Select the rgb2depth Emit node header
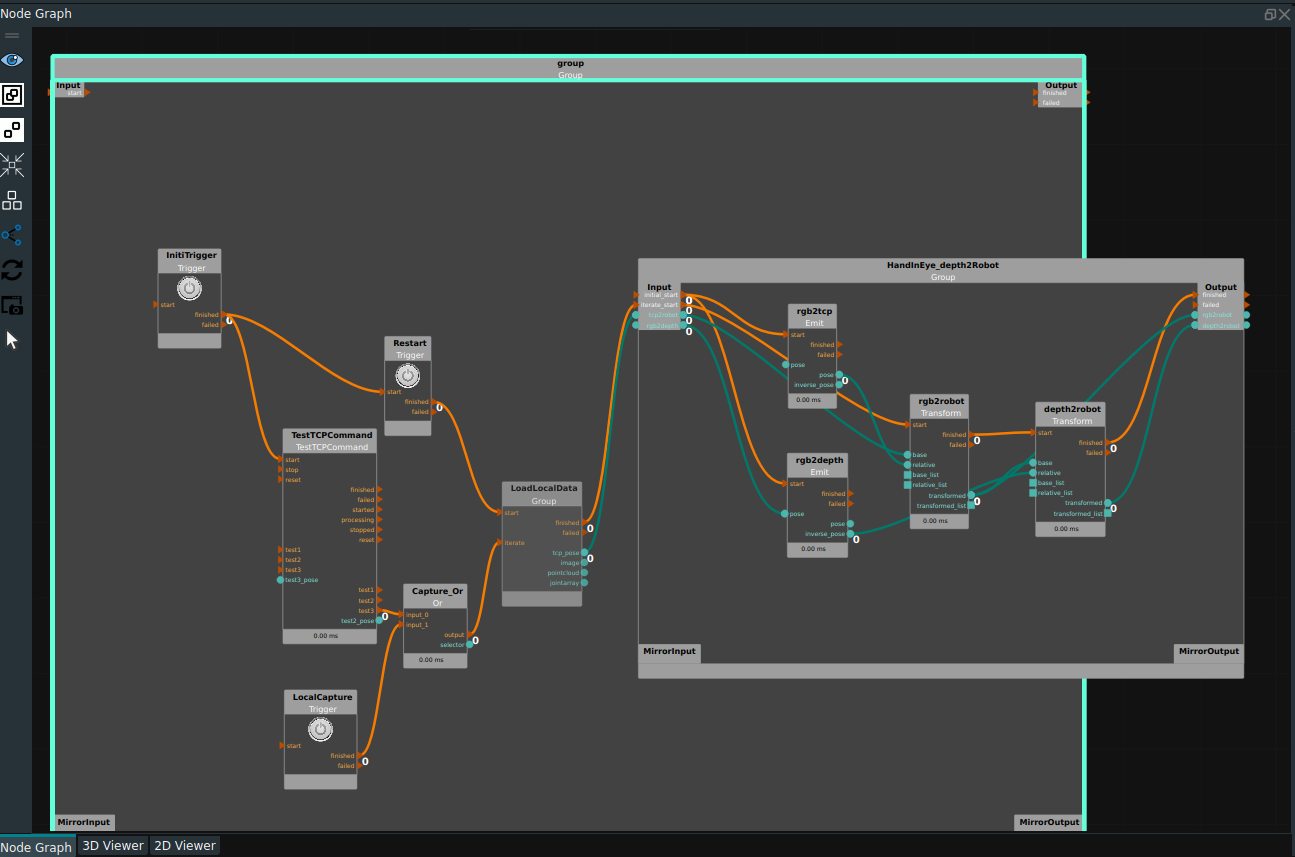 pyautogui.click(x=818, y=466)
